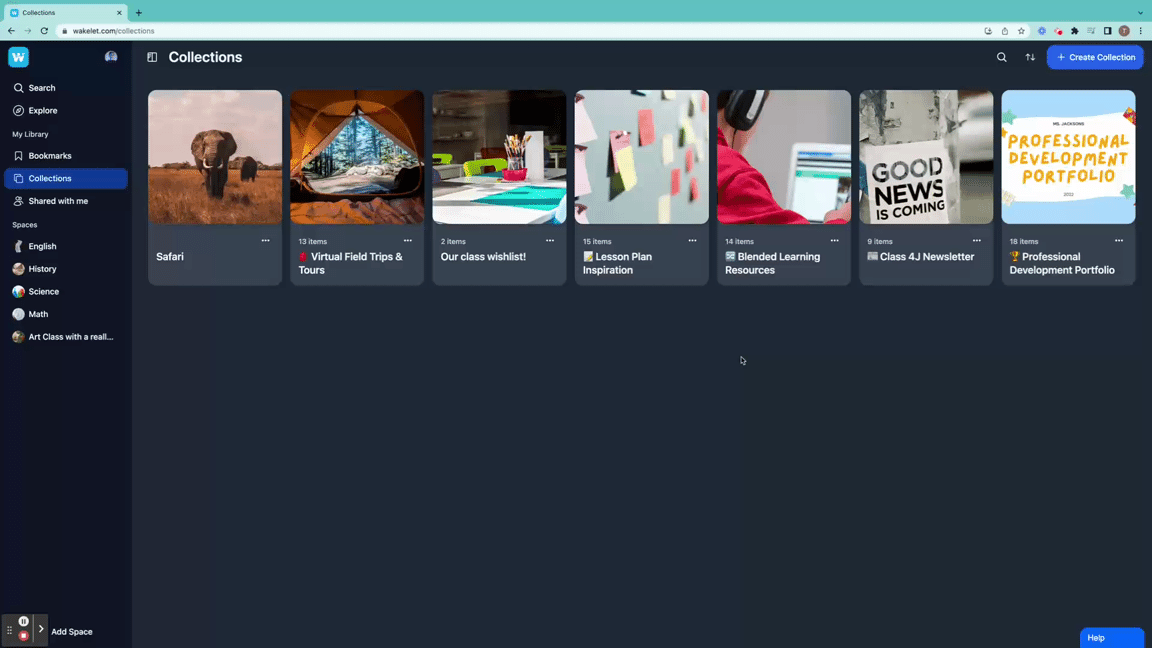This screenshot has height=648, width=1152.
Task: Open the search magnifier in top bar
Action: (1001, 57)
